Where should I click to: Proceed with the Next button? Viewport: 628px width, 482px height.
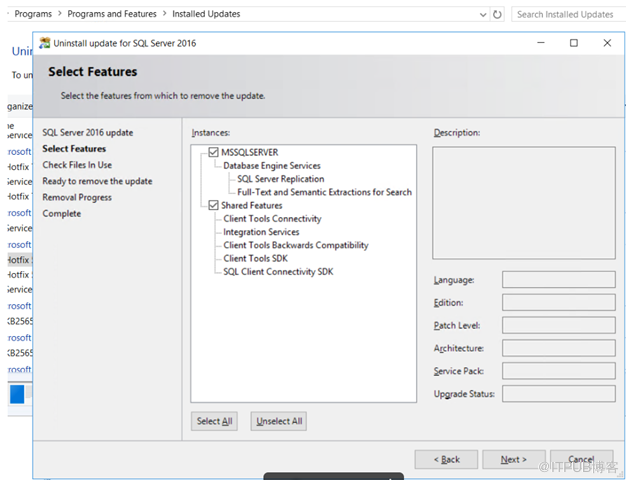513,459
